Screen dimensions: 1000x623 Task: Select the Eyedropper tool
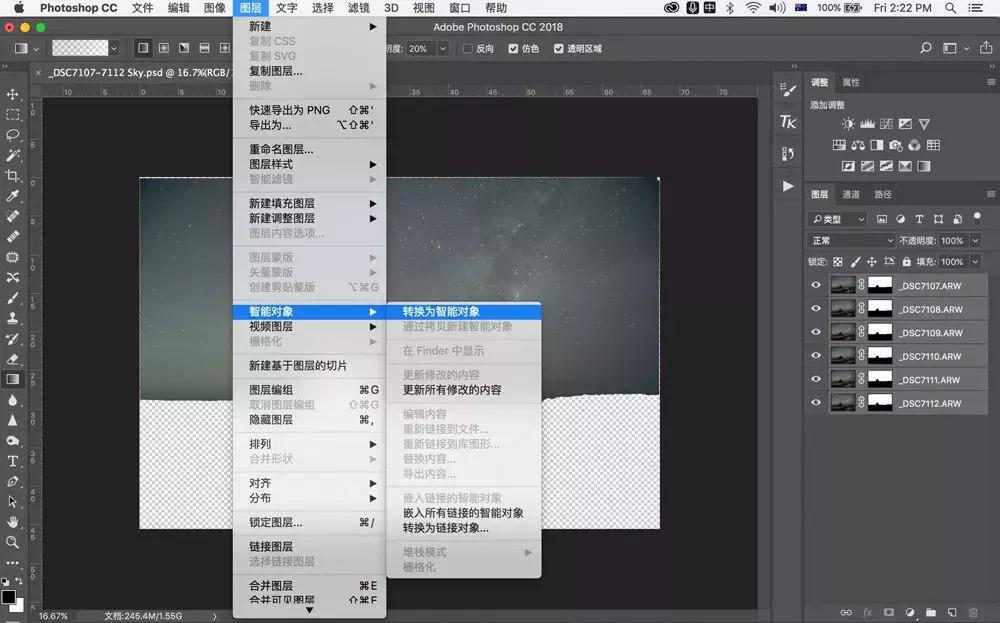coord(13,193)
